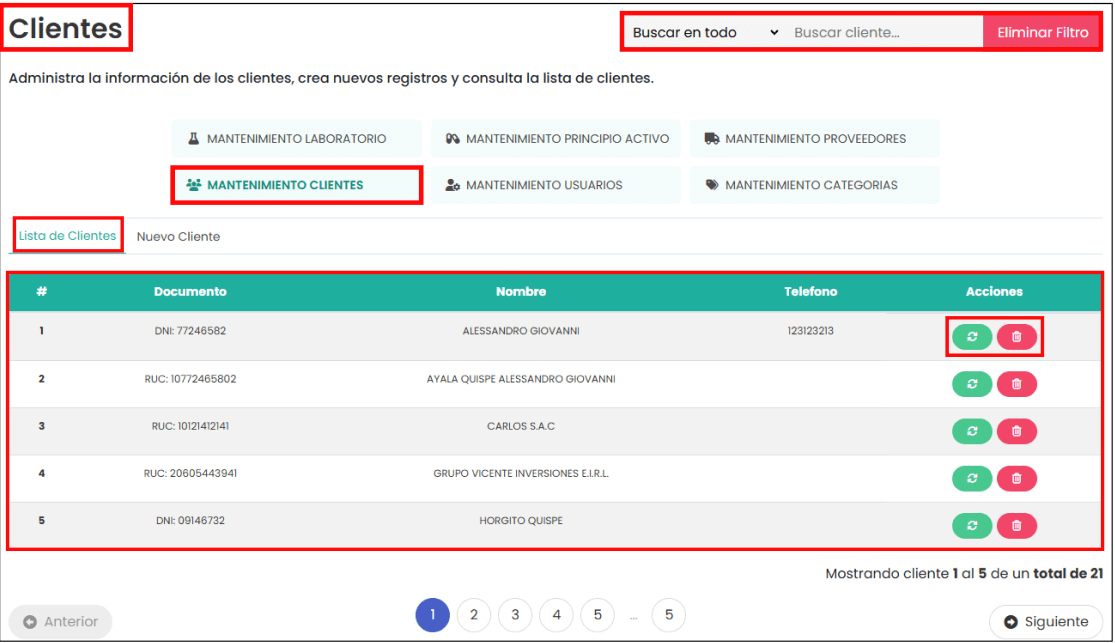The height and width of the screenshot is (643, 1115).
Task: Click the Buscar cliente search field
Action: click(x=883, y=32)
